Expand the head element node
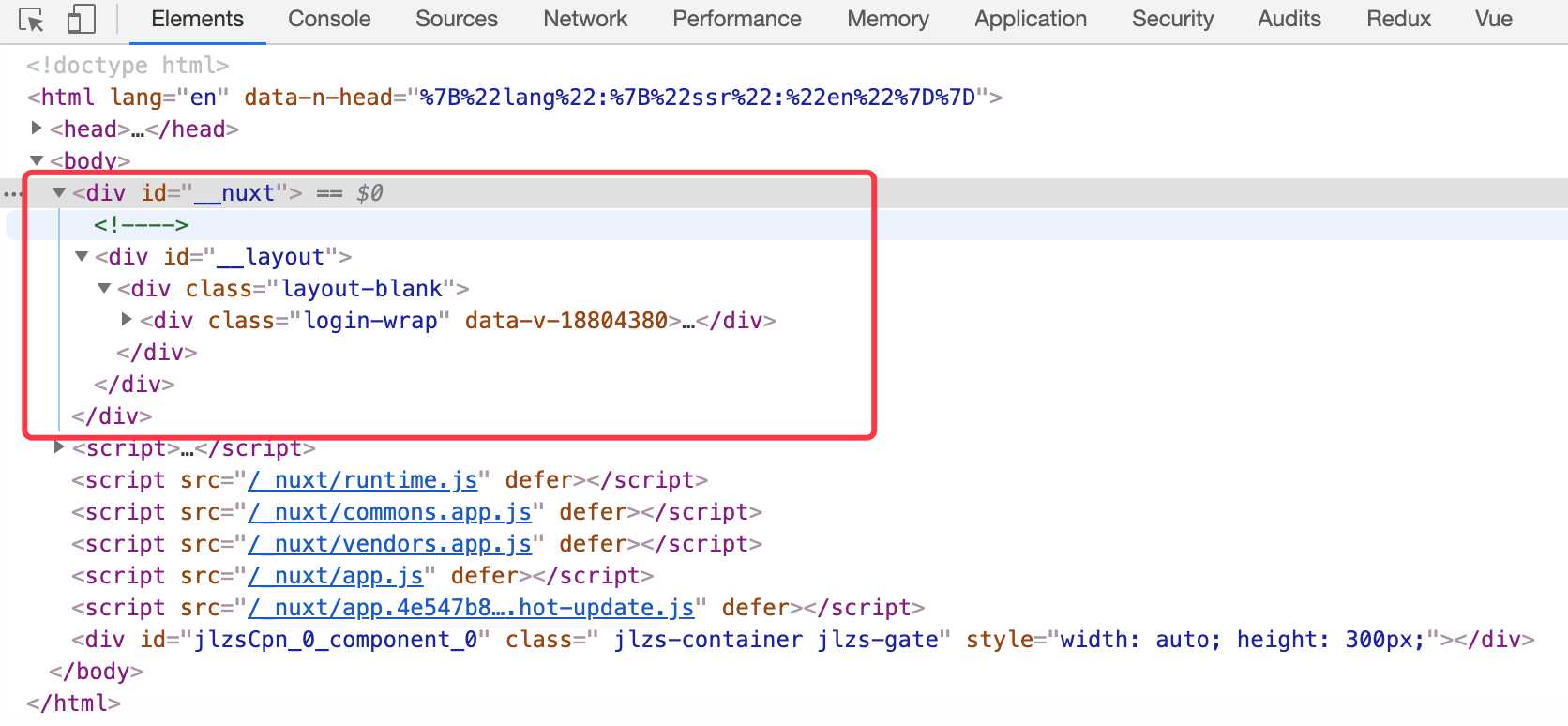1568x726 pixels. point(37,128)
